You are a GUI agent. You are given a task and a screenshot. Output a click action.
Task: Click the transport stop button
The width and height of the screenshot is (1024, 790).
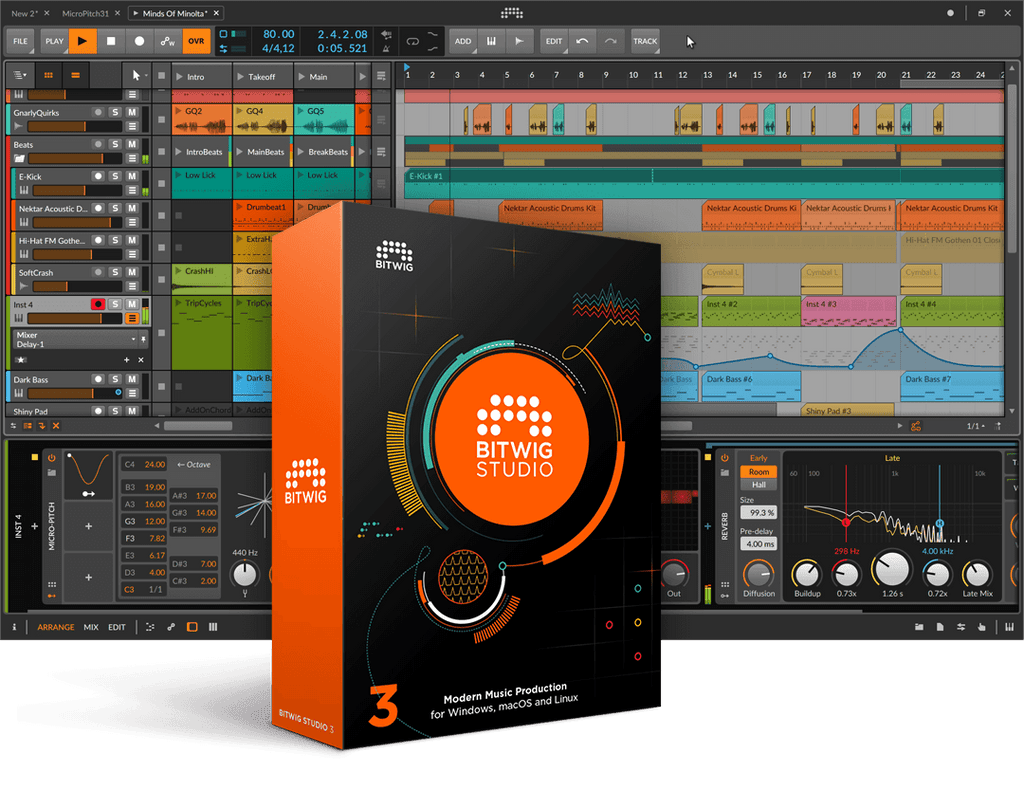tap(111, 41)
